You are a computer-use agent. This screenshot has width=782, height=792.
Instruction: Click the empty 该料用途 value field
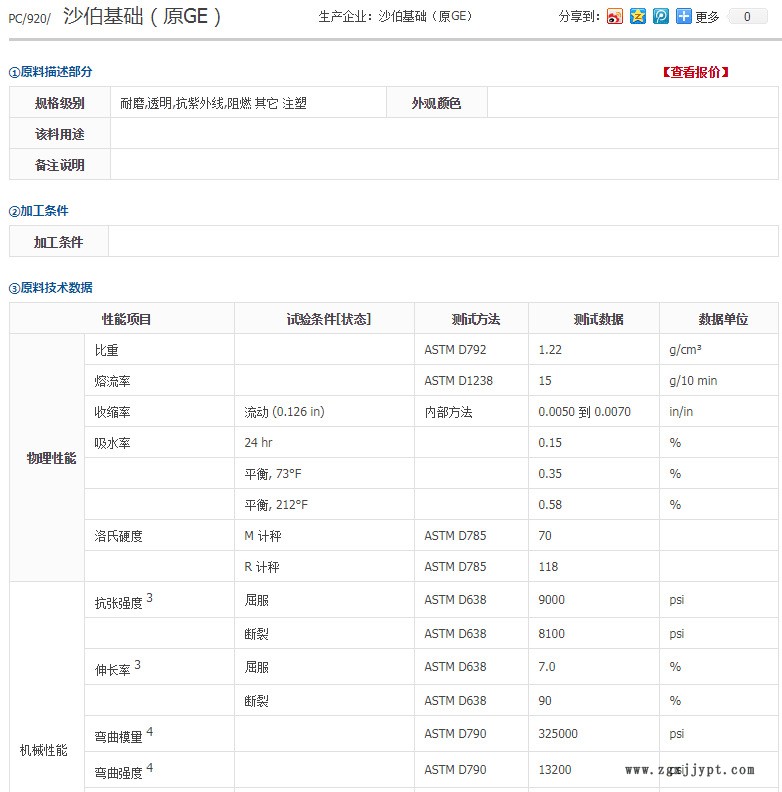point(440,134)
